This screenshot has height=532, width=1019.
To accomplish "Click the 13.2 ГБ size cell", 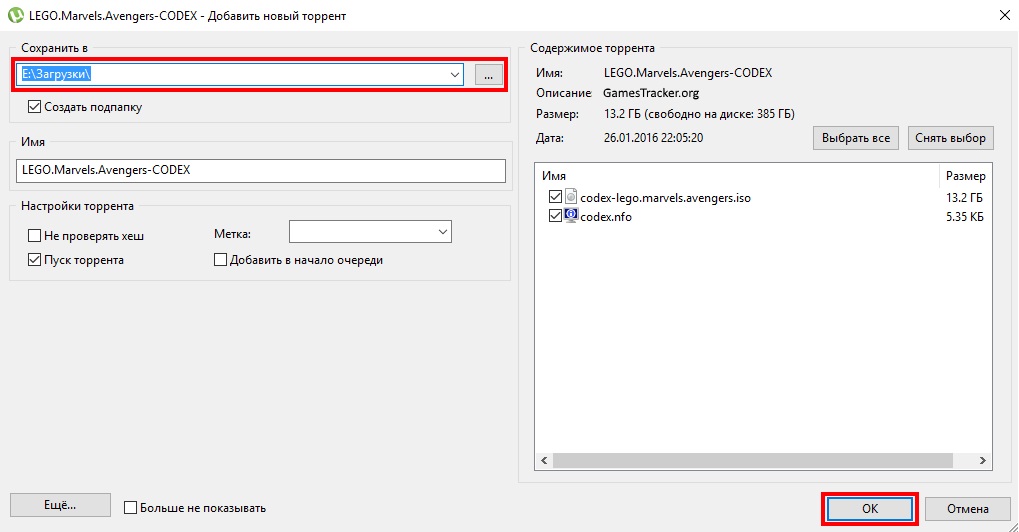I will [x=964, y=197].
